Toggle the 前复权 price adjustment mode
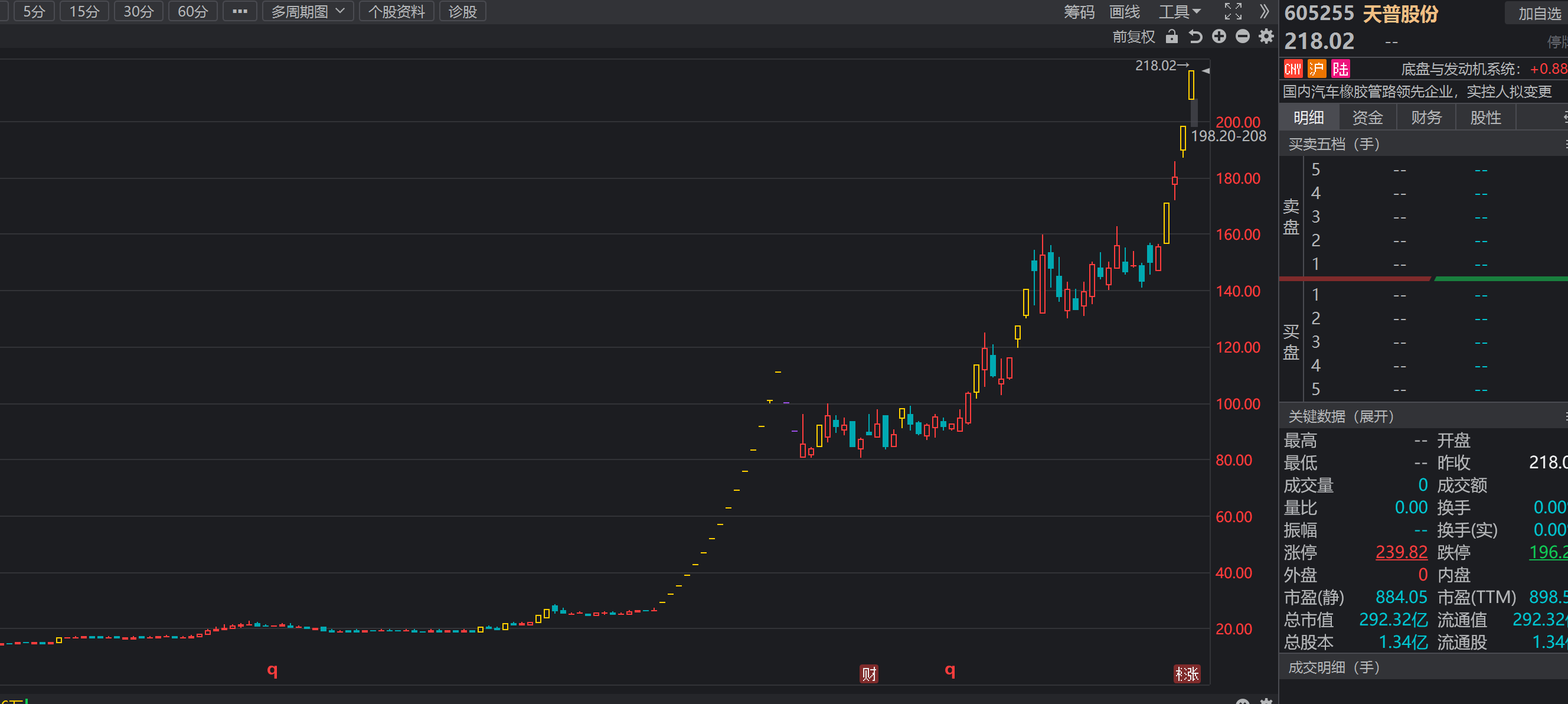This screenshot has height=704, width=1568. pos(1133,37)
